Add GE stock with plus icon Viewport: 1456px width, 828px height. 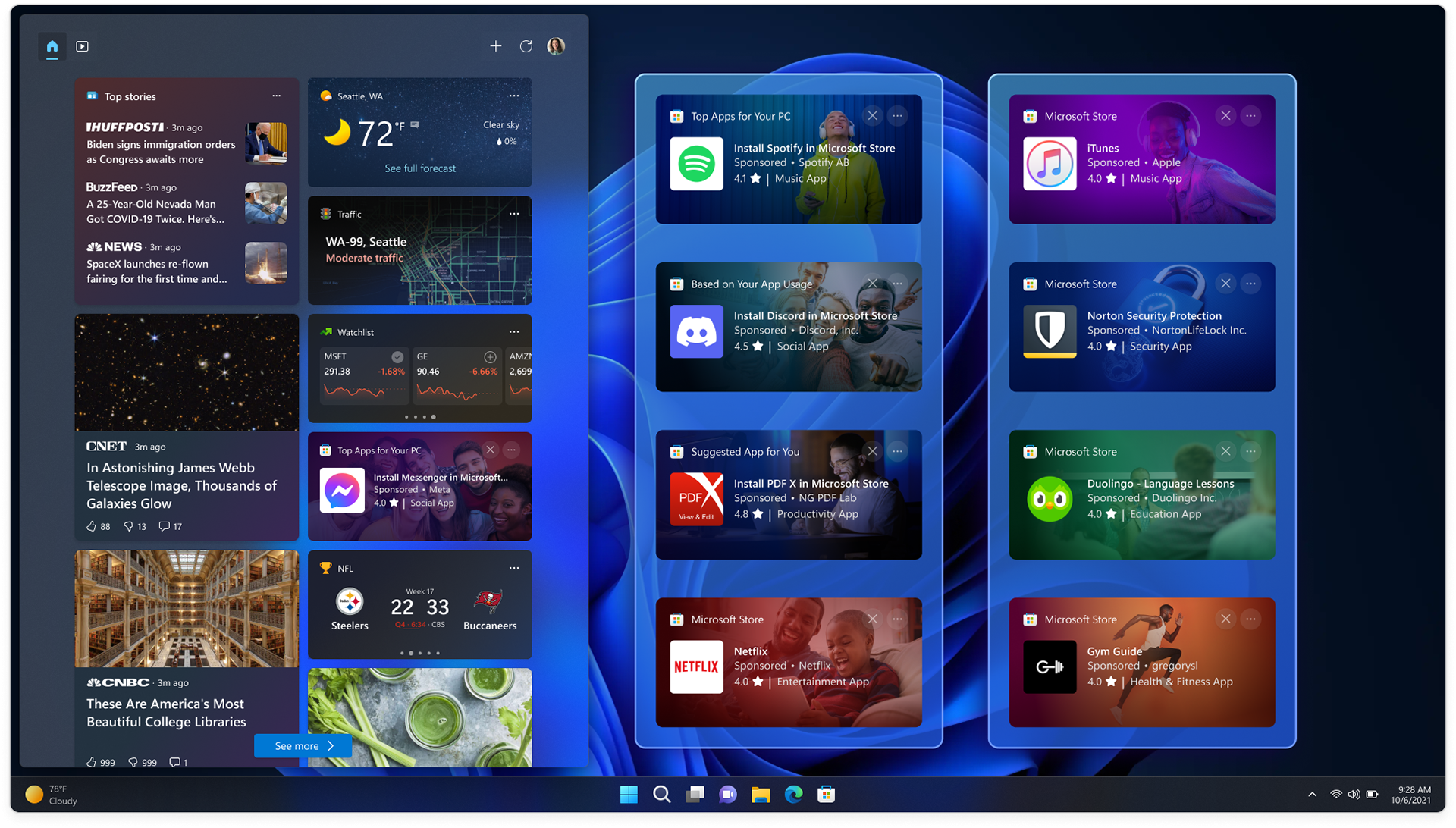(x=491, y=356)
